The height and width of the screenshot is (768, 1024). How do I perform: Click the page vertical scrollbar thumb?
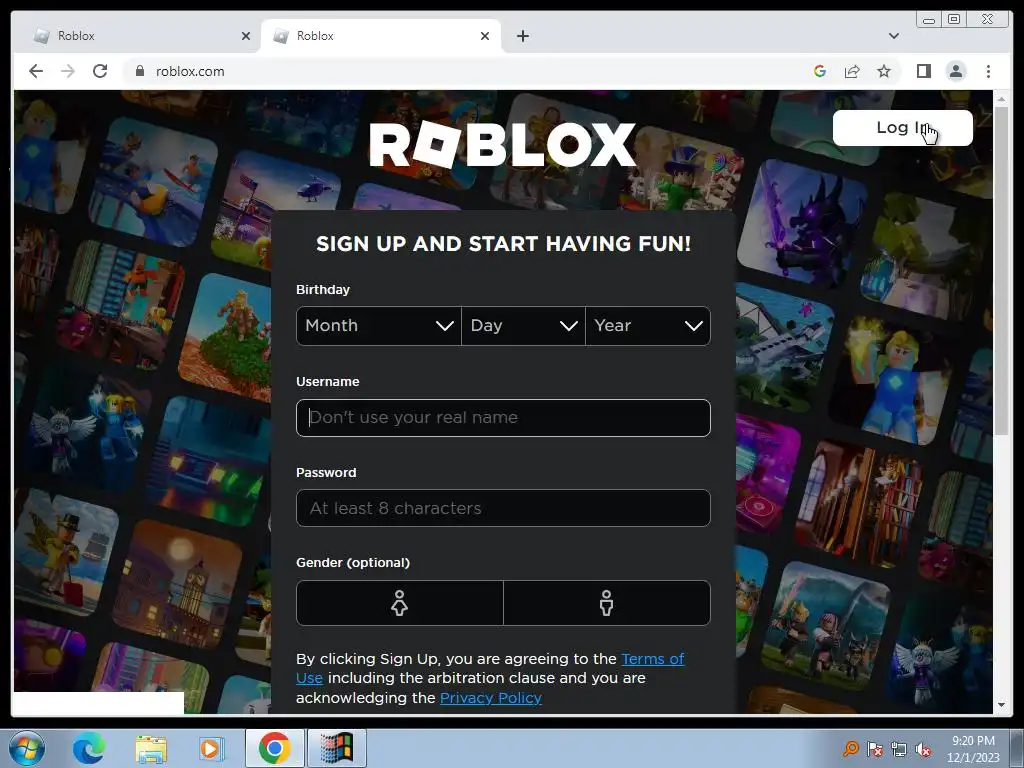(1001, 270)
